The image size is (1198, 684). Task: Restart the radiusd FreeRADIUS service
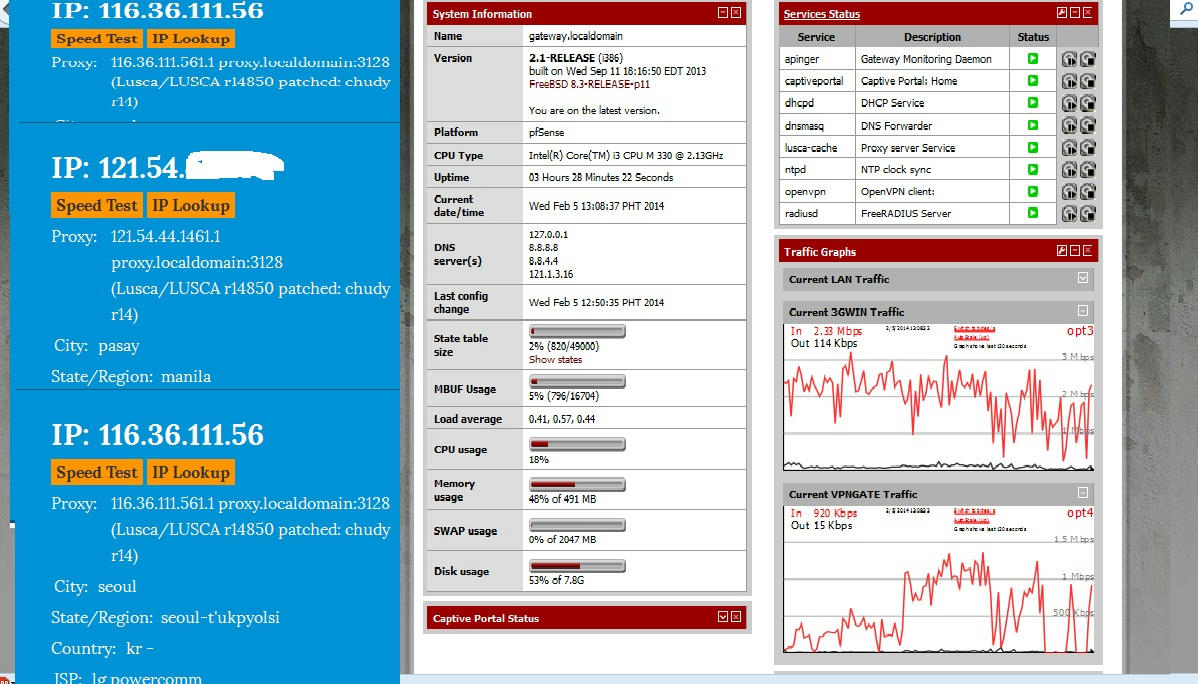tap(1069, 214)
